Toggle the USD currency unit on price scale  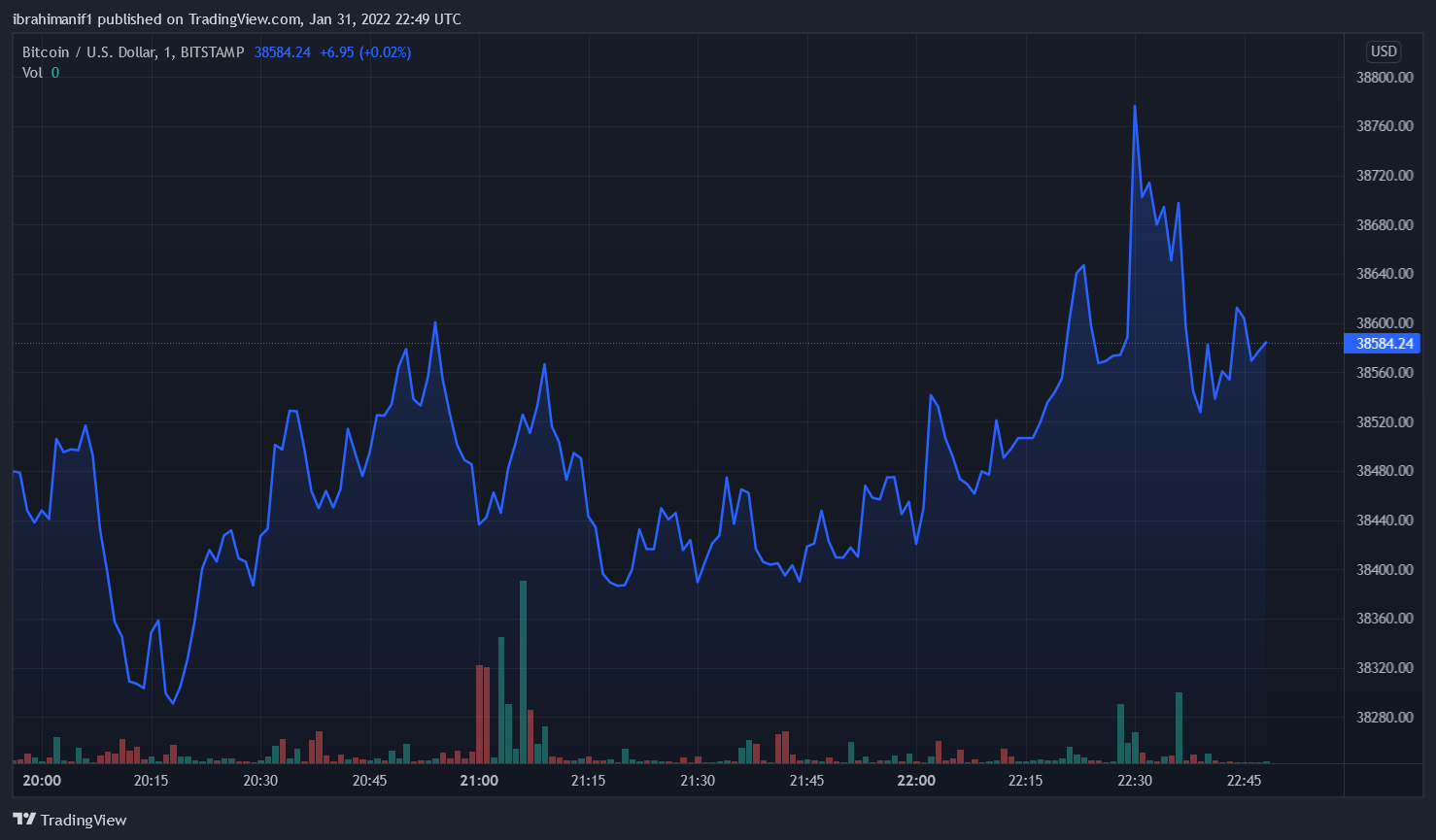(1383, 51)
